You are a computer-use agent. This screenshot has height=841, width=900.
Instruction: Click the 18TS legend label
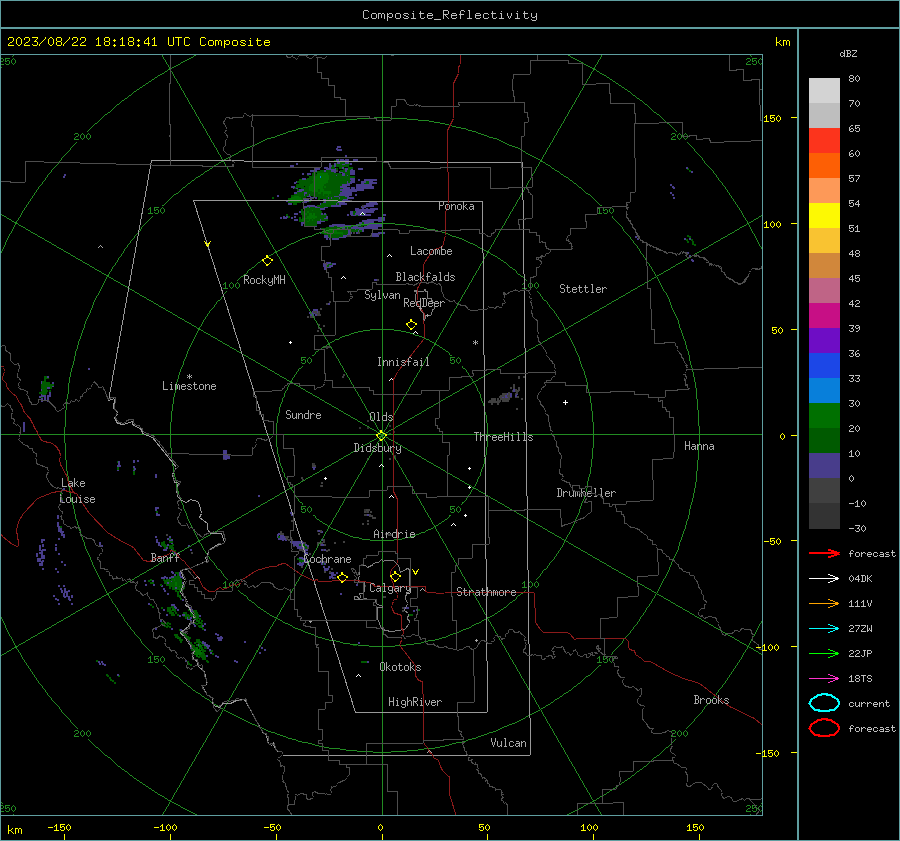[x=860, y=679]
